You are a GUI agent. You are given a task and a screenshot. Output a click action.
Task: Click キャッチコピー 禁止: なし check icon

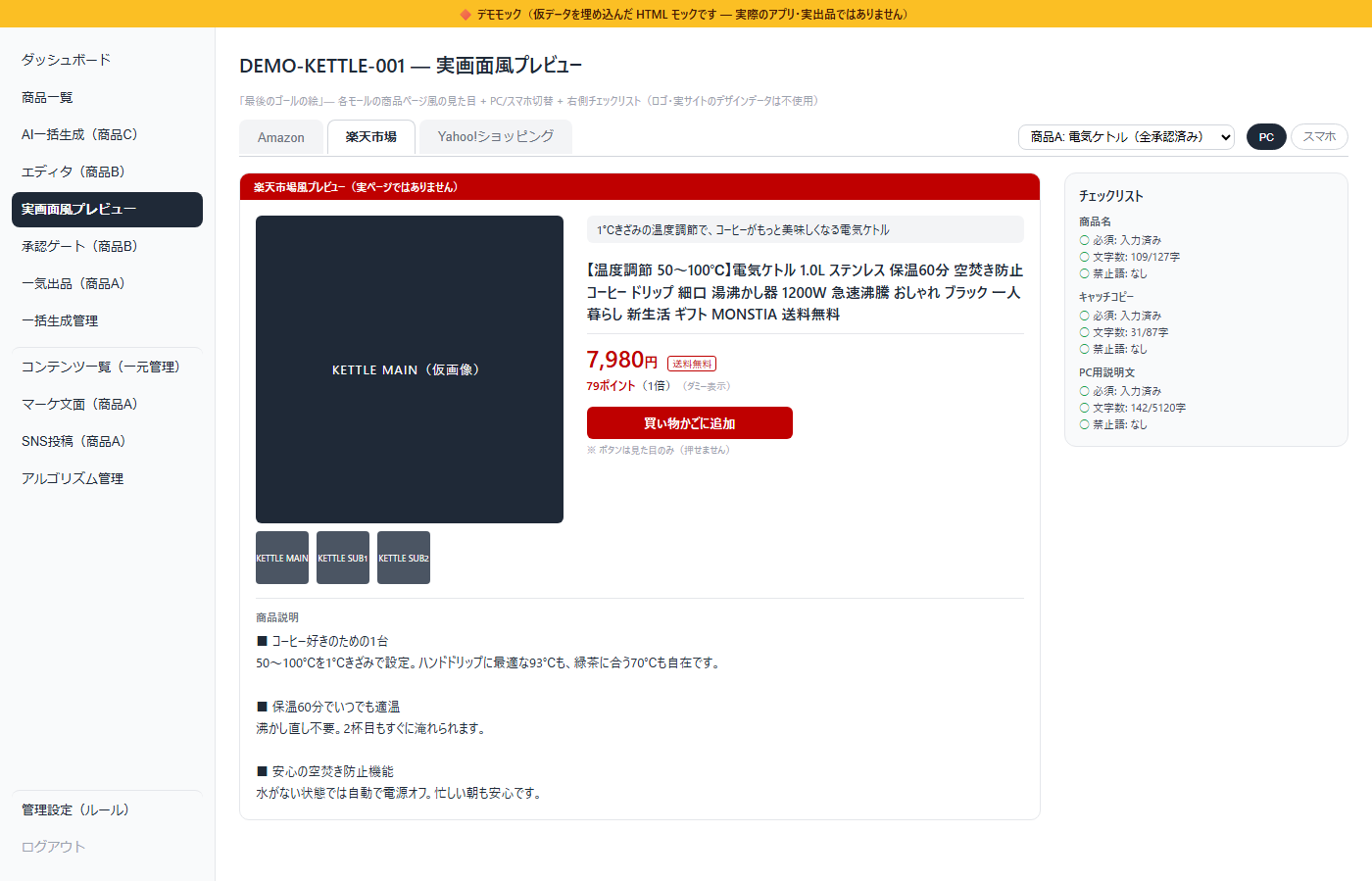1085,349
